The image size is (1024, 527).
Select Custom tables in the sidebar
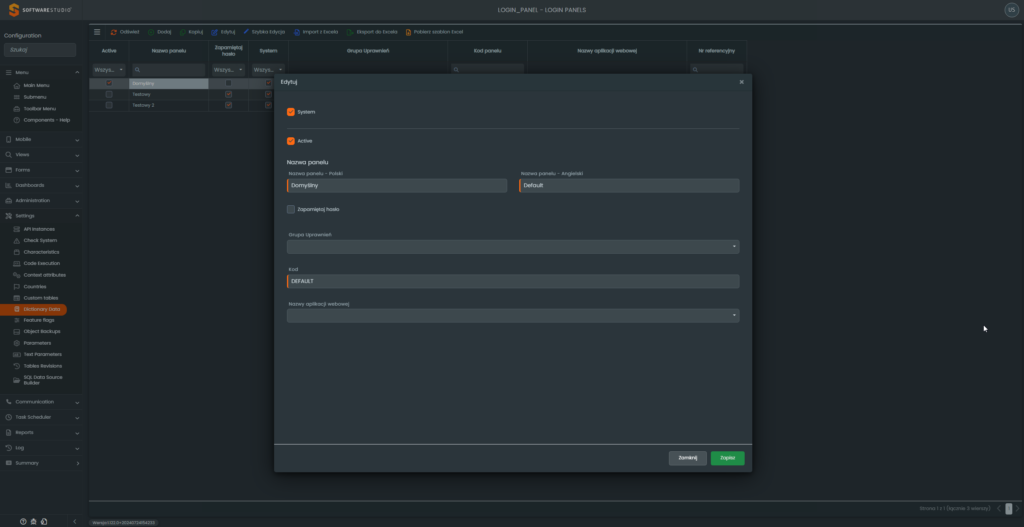click(41, 298)
